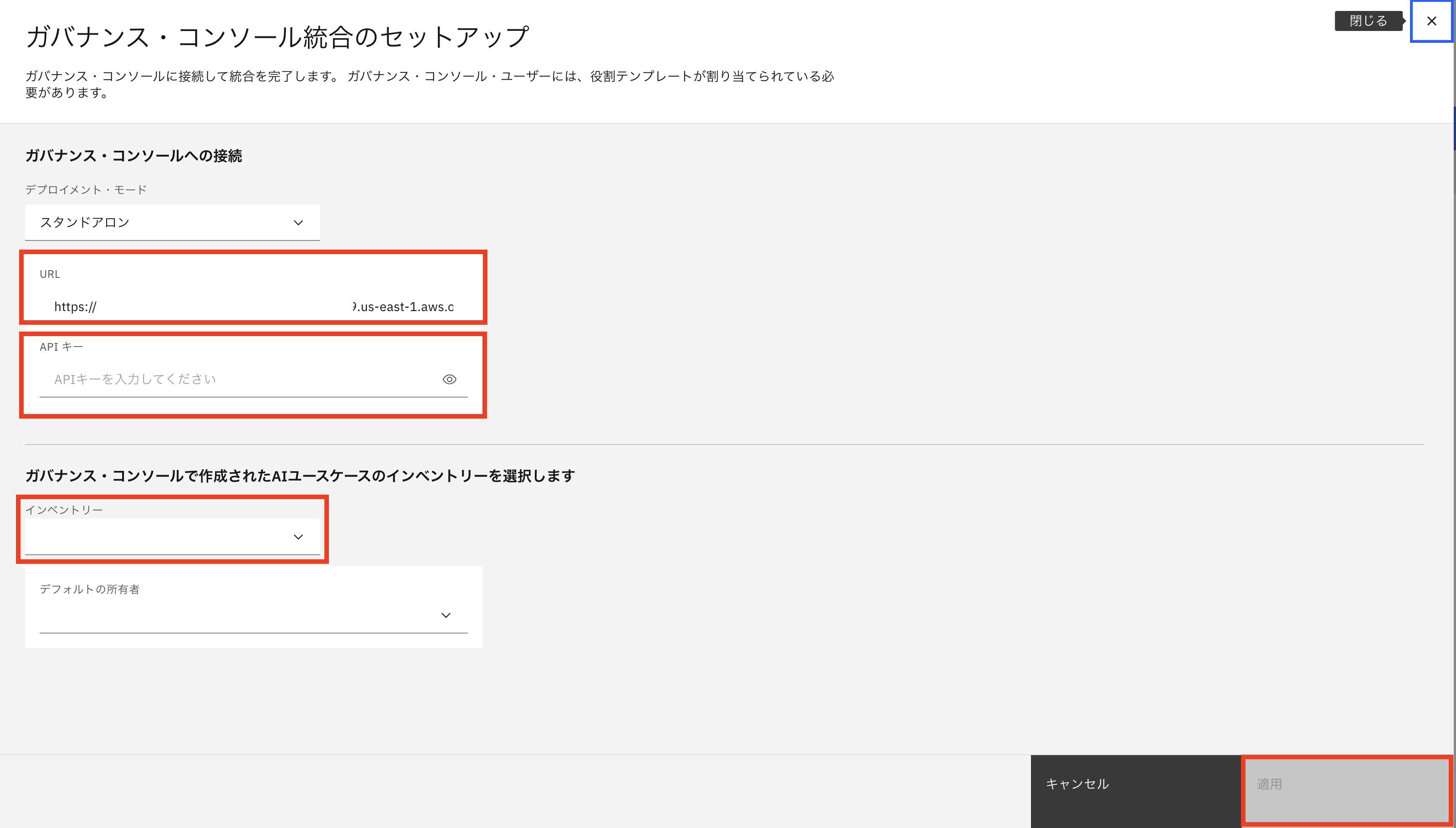Image resolution: width=1456 pixels, height=828 pixels.
Task: Click the デプロイメント・モード label
Action: click(x=86, y=190)
